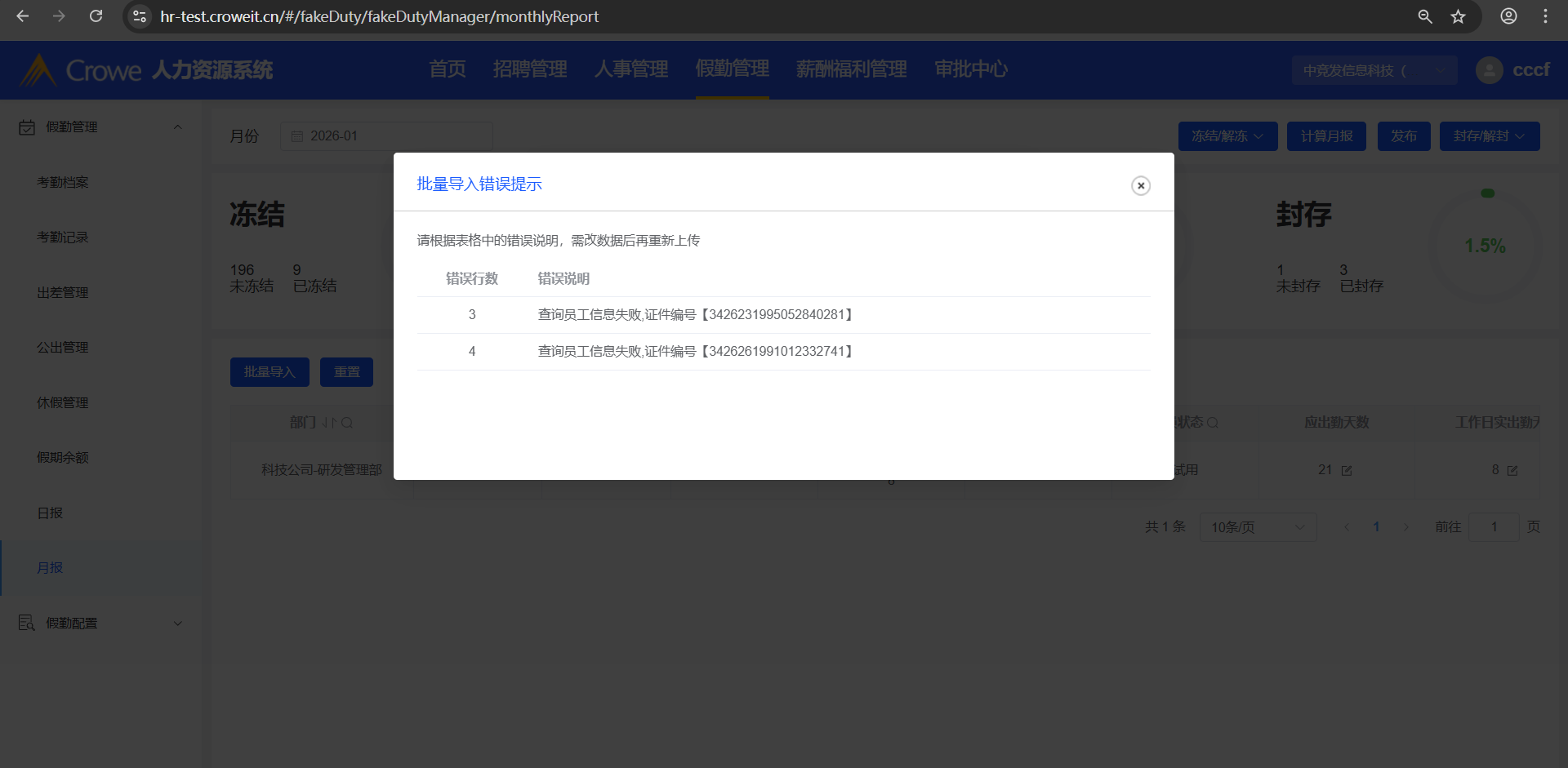Open Chrome three-dot menu
The width and height of the screenshot is (1568, 768).
(x=1545, y=16)
